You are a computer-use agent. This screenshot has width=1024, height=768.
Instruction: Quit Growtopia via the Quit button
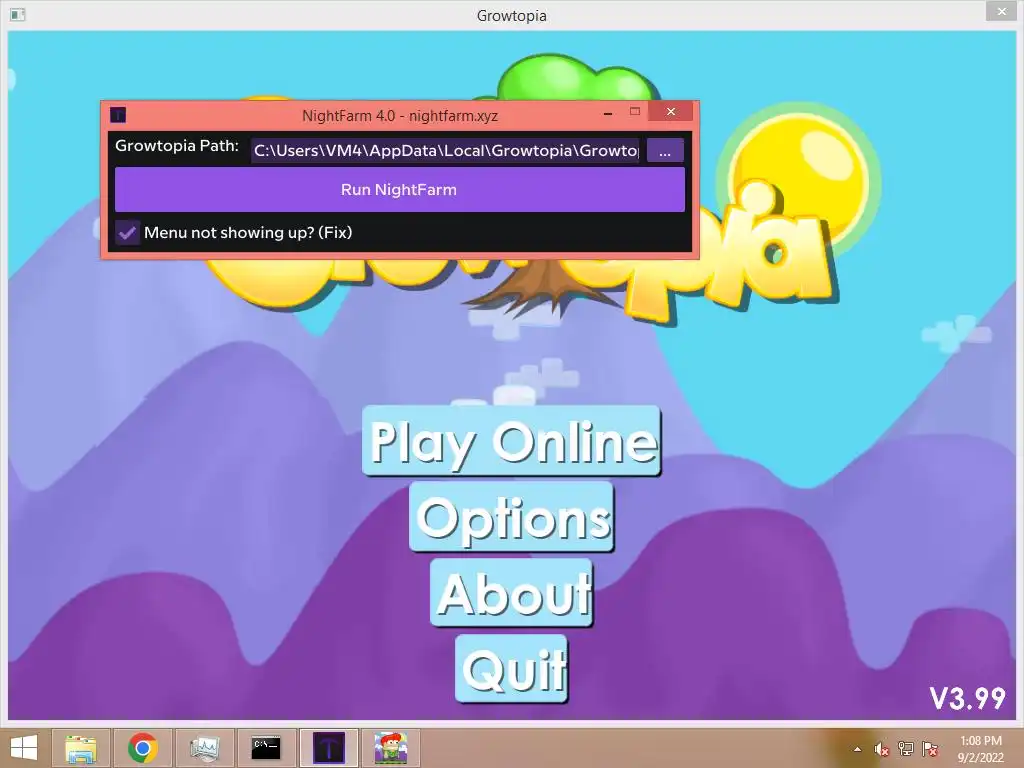click(x=512, y=668)
